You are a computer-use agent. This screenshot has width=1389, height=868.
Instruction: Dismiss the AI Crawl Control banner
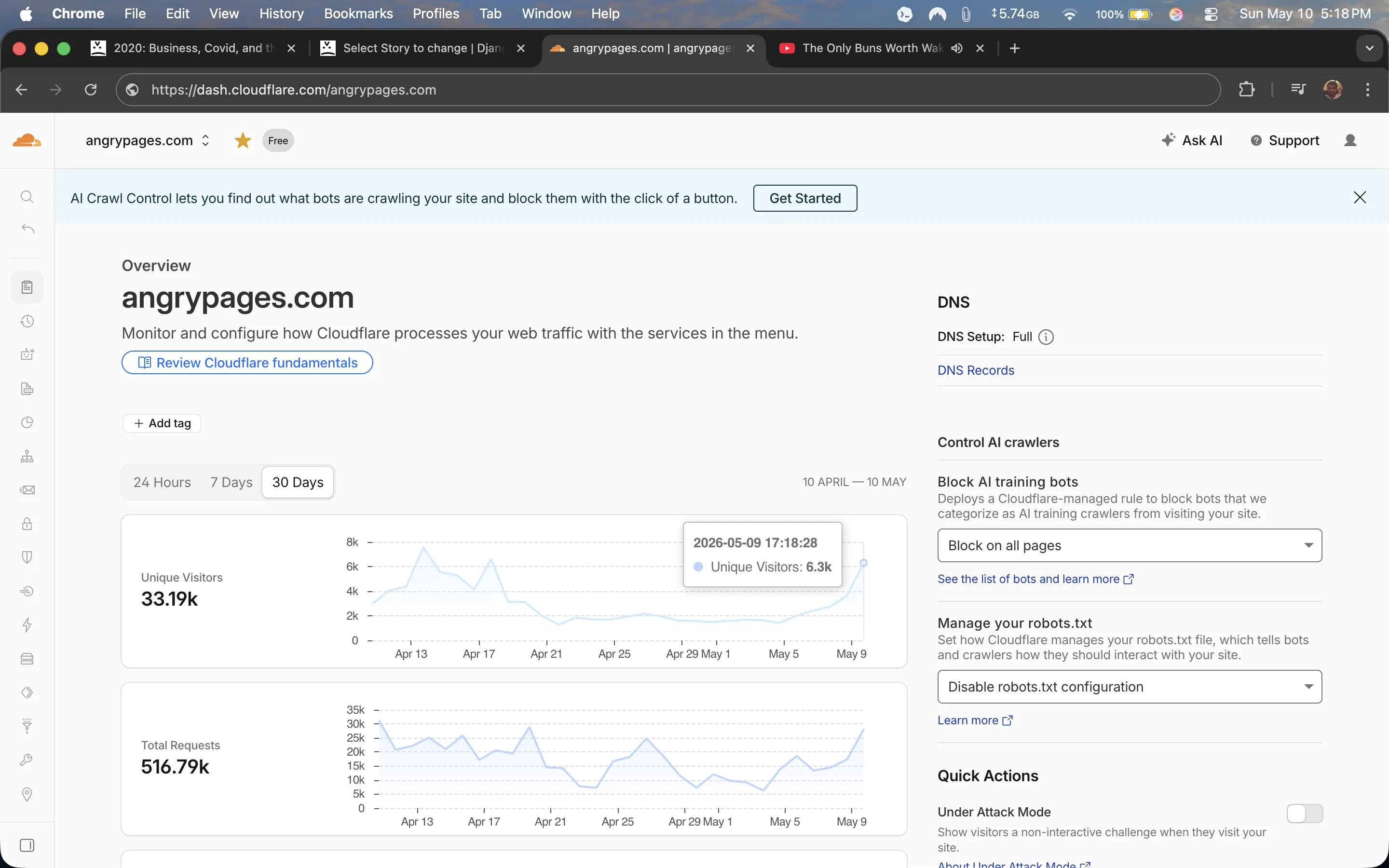pyautogui.click(x=1360, y=198)
